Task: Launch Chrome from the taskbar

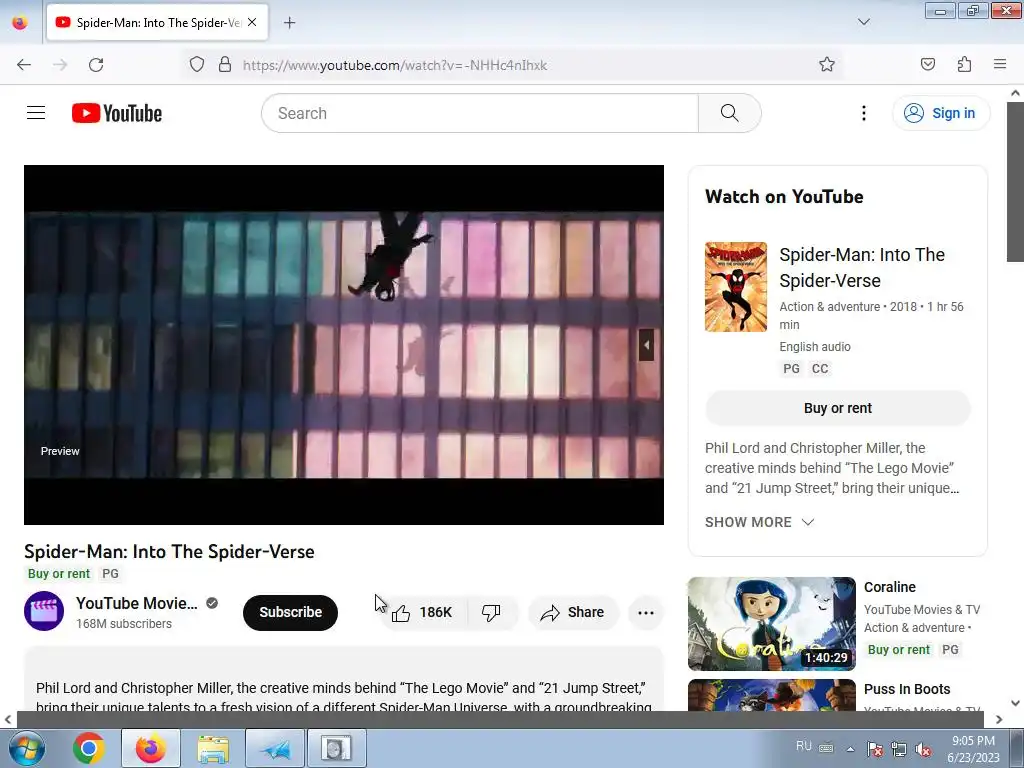Action: coord(89,748)
